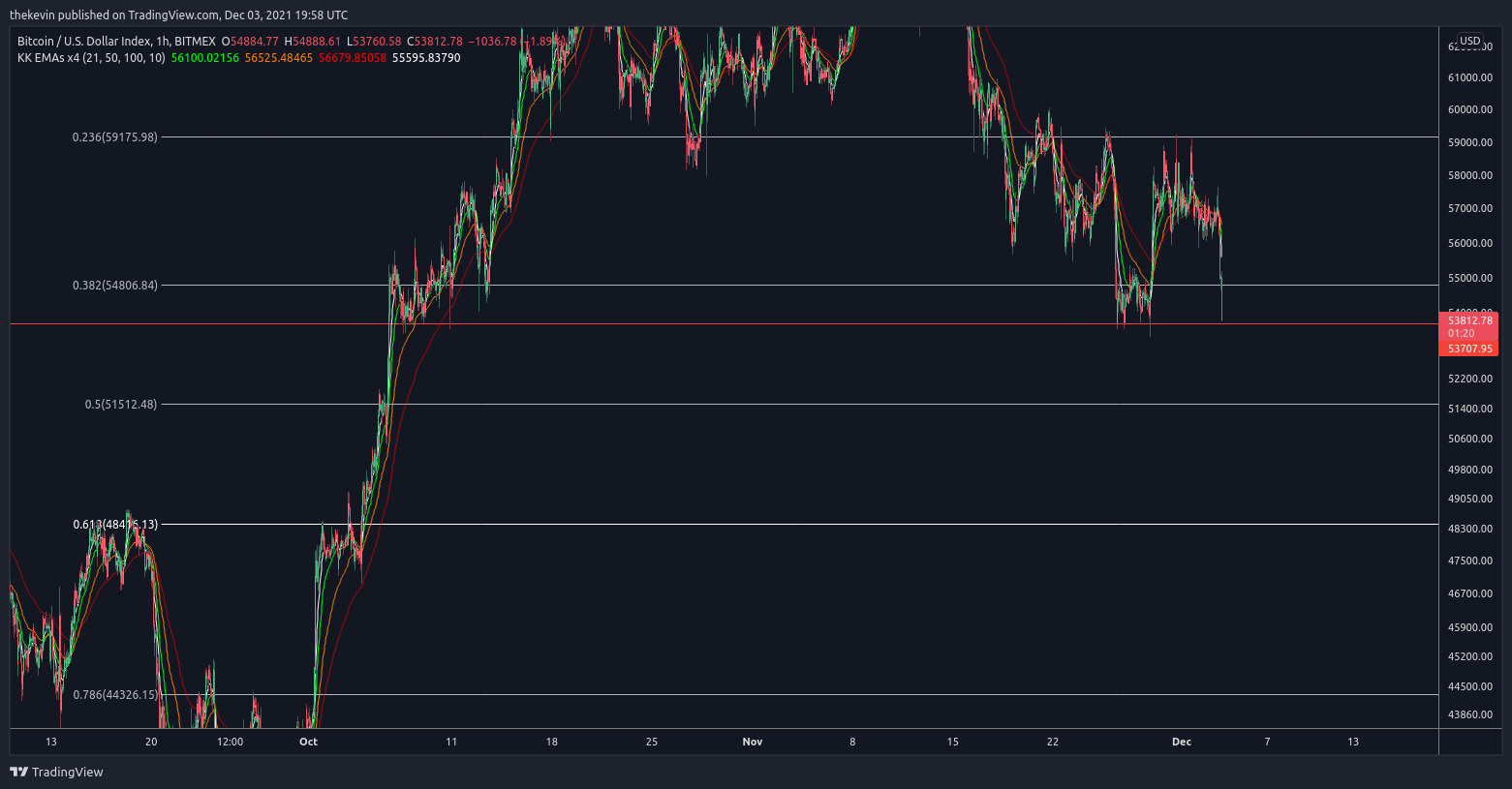
Task: Click the 18 date label on time axis
Action: pyautogui.click(x=552, y=742)
